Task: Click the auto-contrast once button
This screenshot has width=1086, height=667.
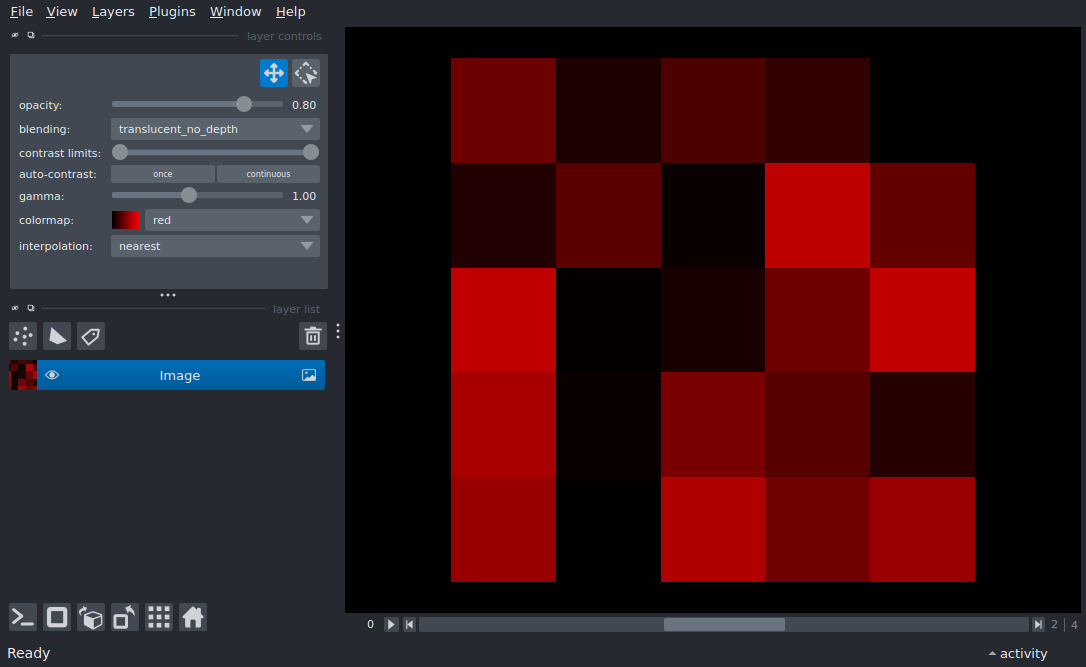Action: pos(163,174)
